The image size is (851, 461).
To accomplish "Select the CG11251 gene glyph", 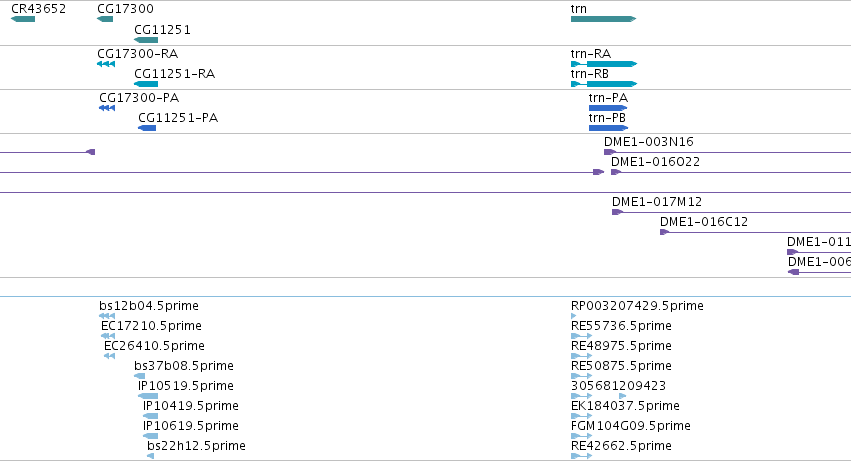I will click(146, 40).
